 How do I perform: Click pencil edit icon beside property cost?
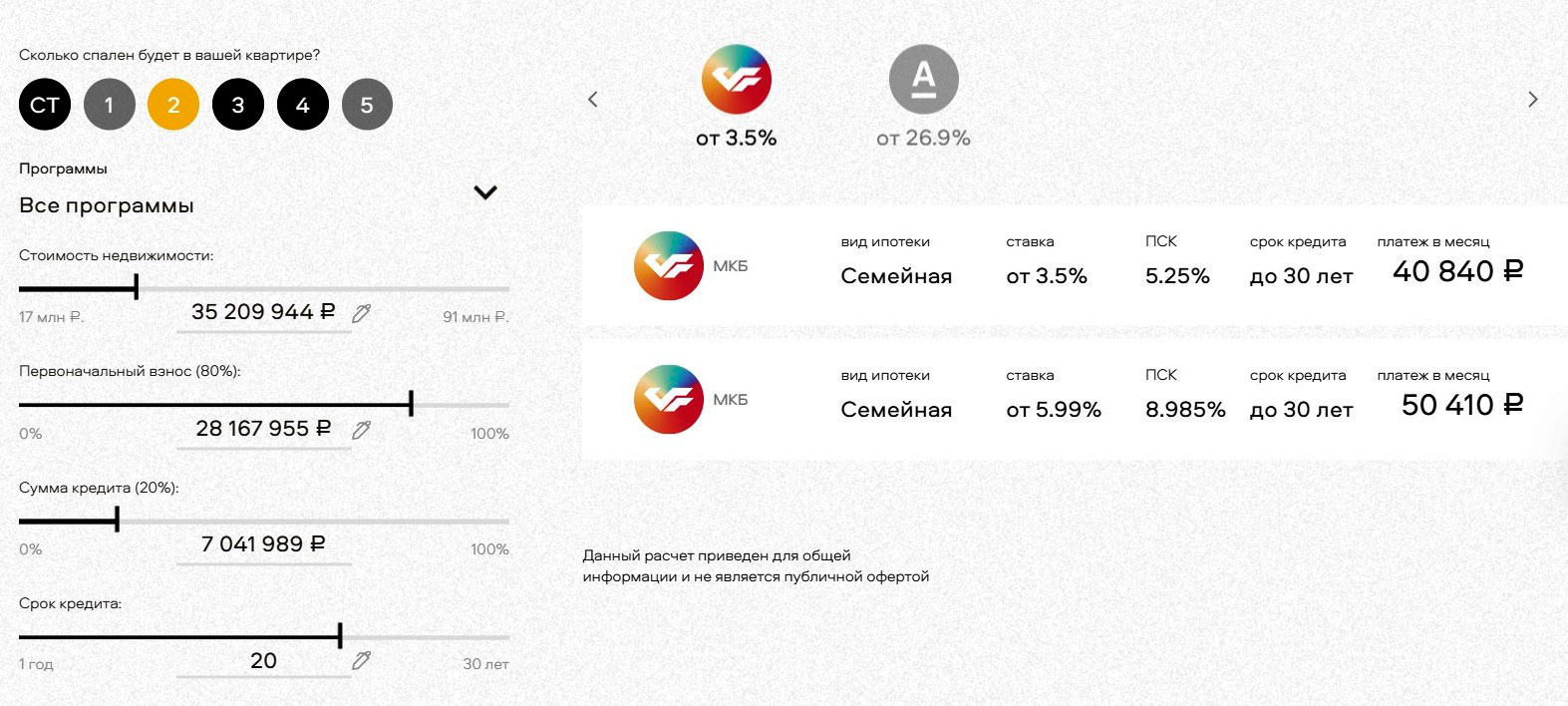point(361,313)
